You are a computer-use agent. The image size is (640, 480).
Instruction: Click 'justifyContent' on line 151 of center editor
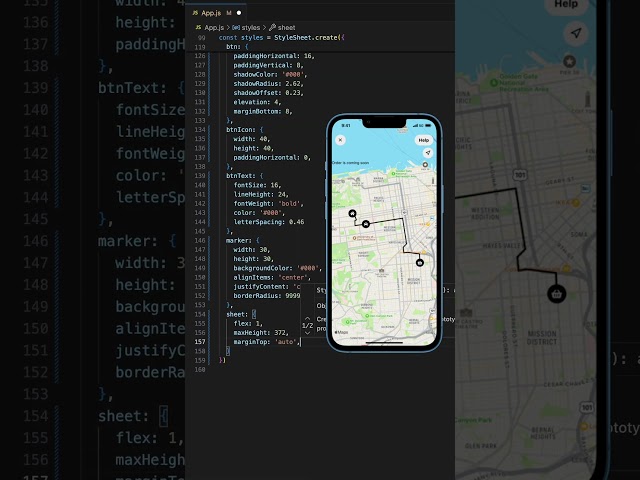click(x=259, y=287)
